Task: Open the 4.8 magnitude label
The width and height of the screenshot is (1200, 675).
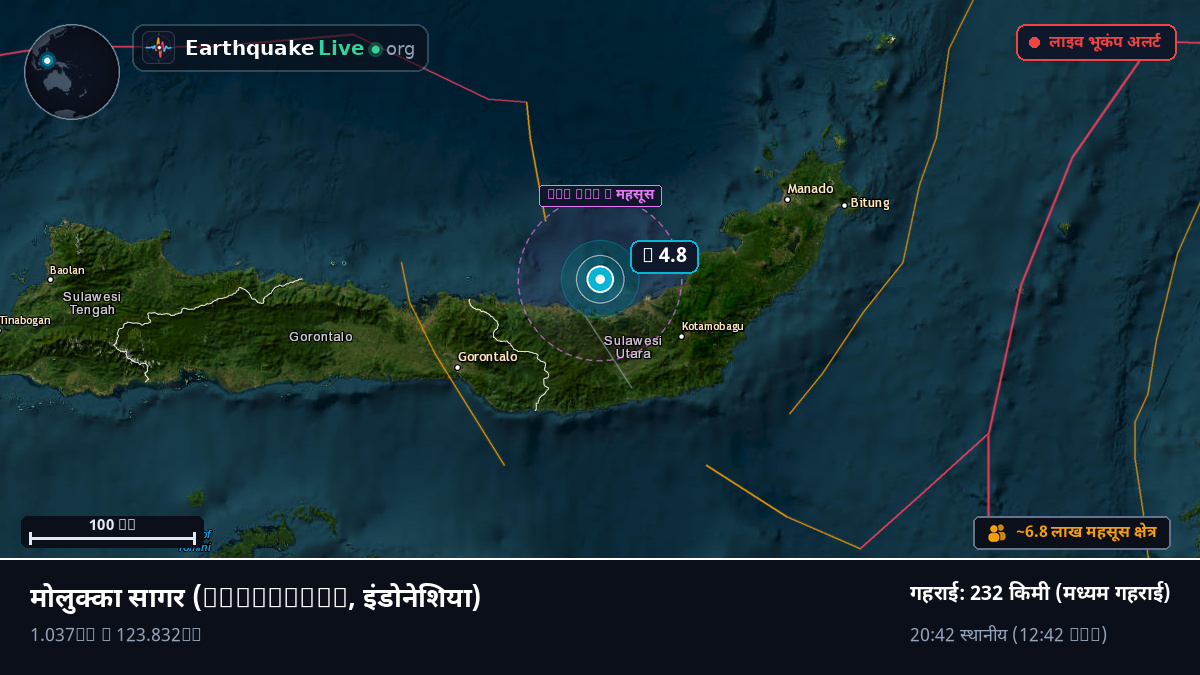Action: pos(664,256)
